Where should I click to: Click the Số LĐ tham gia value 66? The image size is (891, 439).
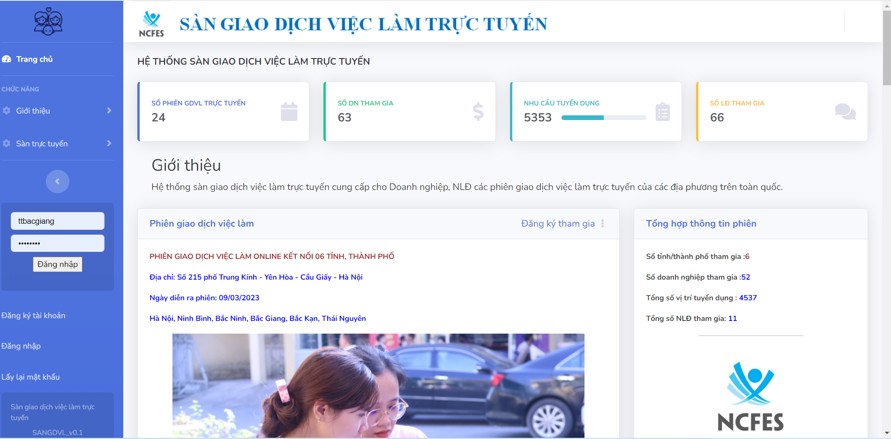[717, 118]
